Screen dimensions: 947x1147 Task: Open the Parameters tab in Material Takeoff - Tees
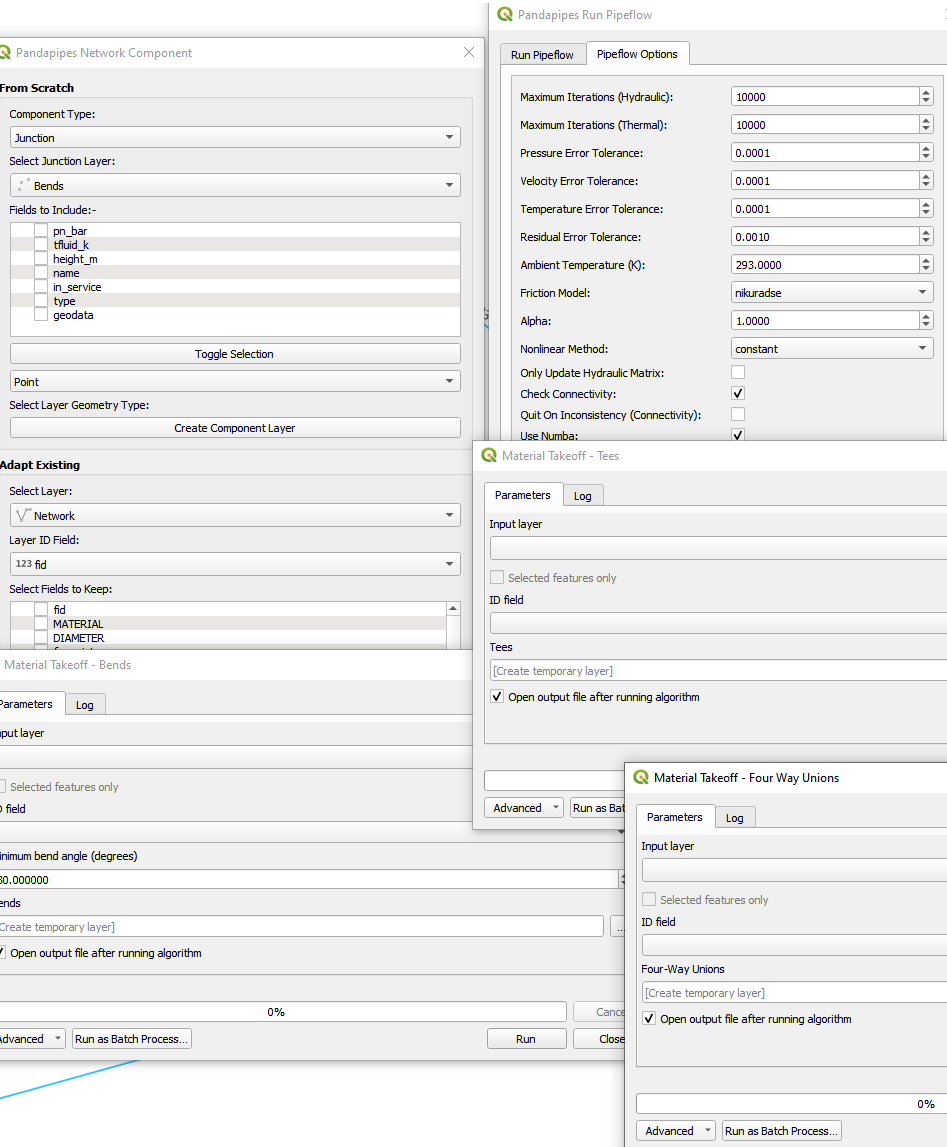(x=523, y=495)
